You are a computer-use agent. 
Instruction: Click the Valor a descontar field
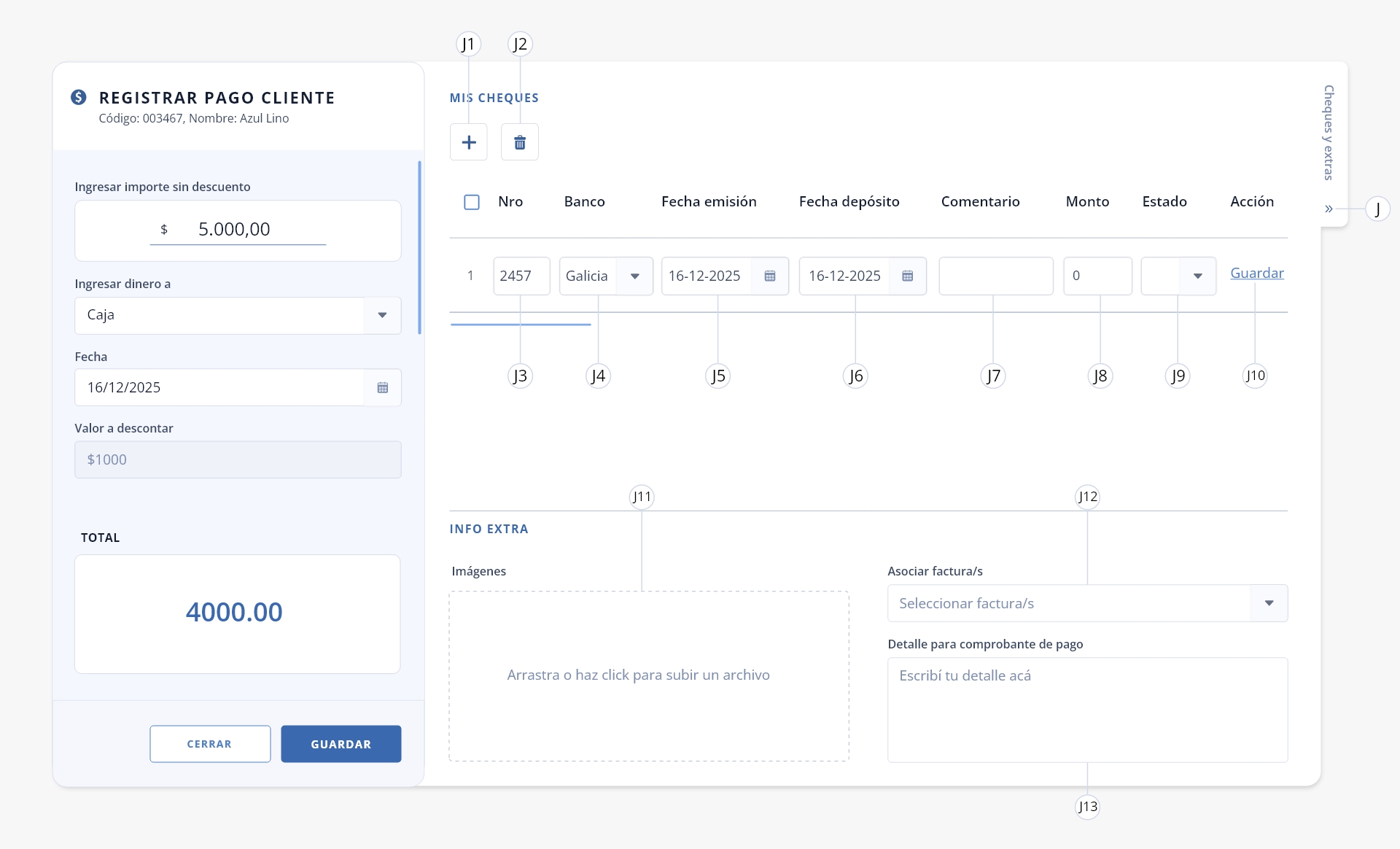coord(238,460)
